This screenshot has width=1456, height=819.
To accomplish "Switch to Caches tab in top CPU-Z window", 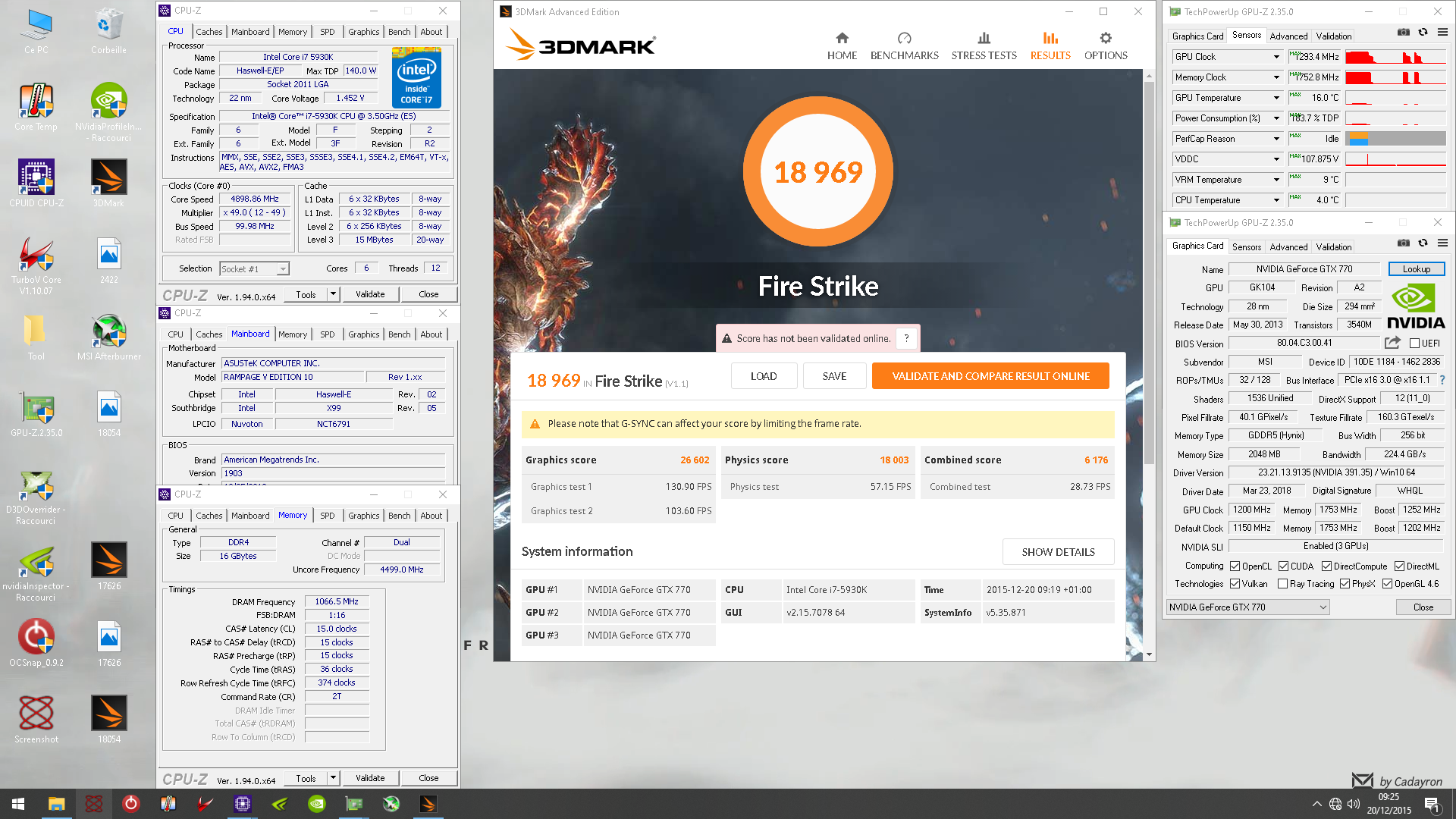I will [209, 32].
